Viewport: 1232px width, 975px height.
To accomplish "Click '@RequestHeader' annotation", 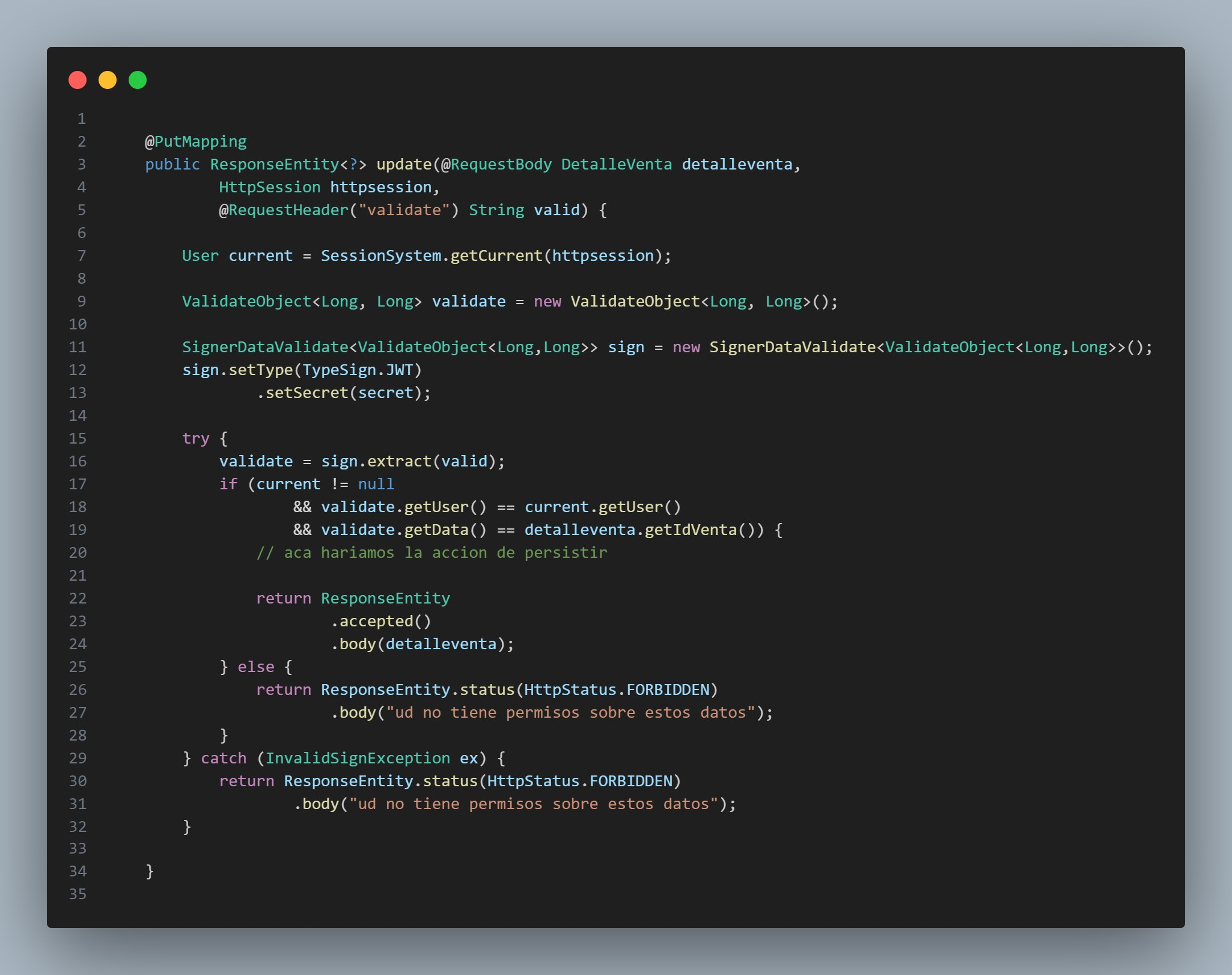I will coord(284,210).
